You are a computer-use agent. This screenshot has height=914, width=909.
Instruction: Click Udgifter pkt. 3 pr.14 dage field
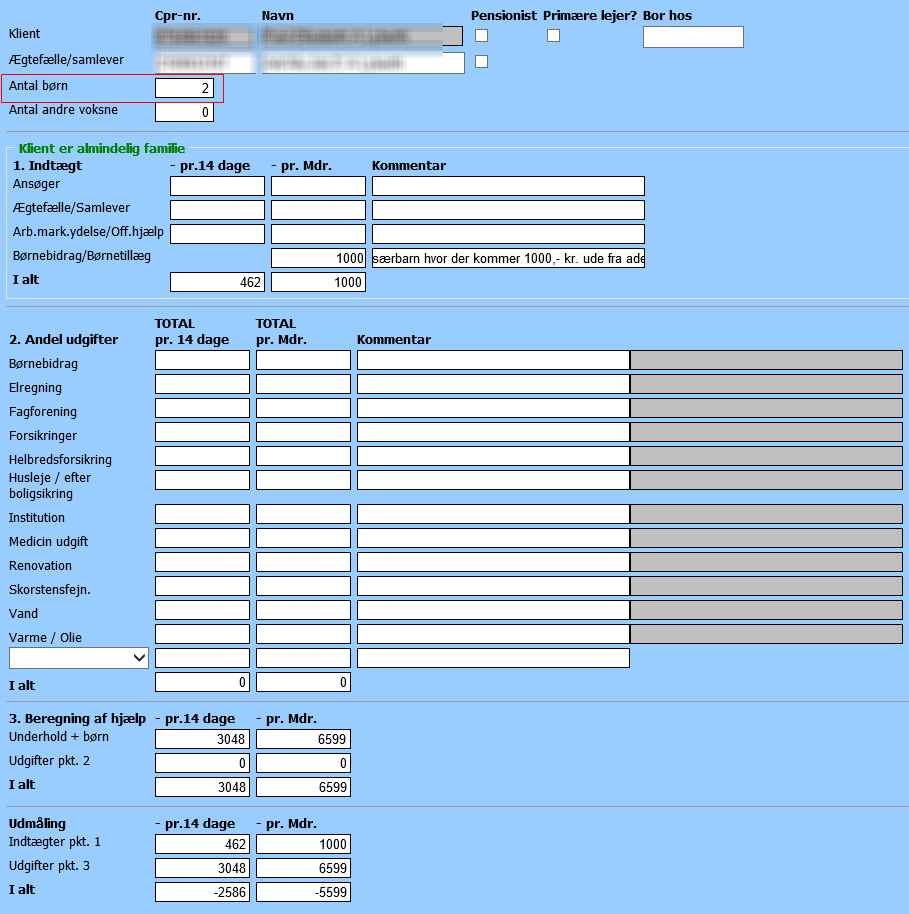tap(202, 868)
